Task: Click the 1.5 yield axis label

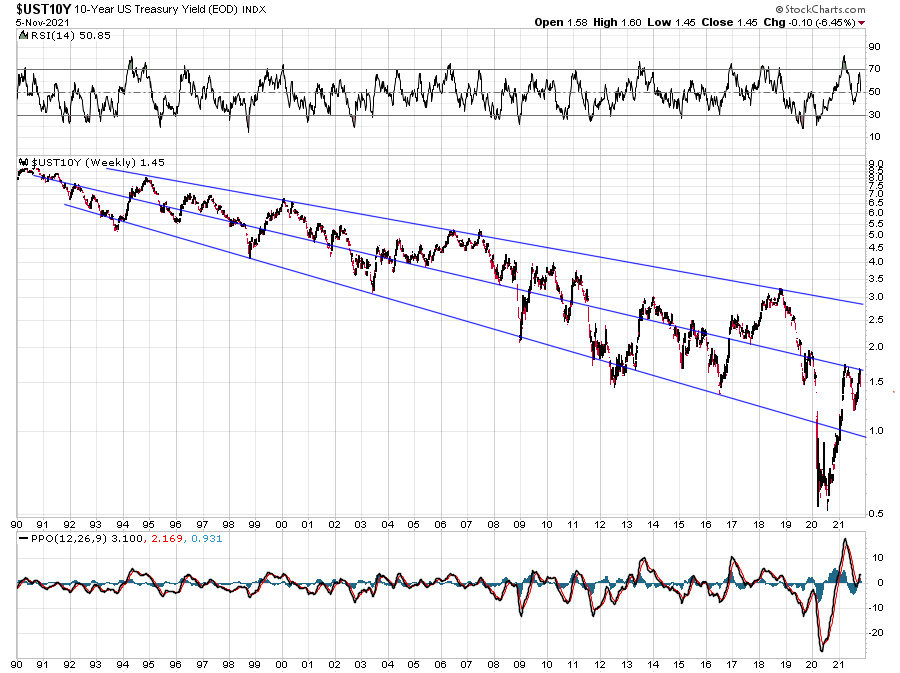Action: (x=876, y=382)
